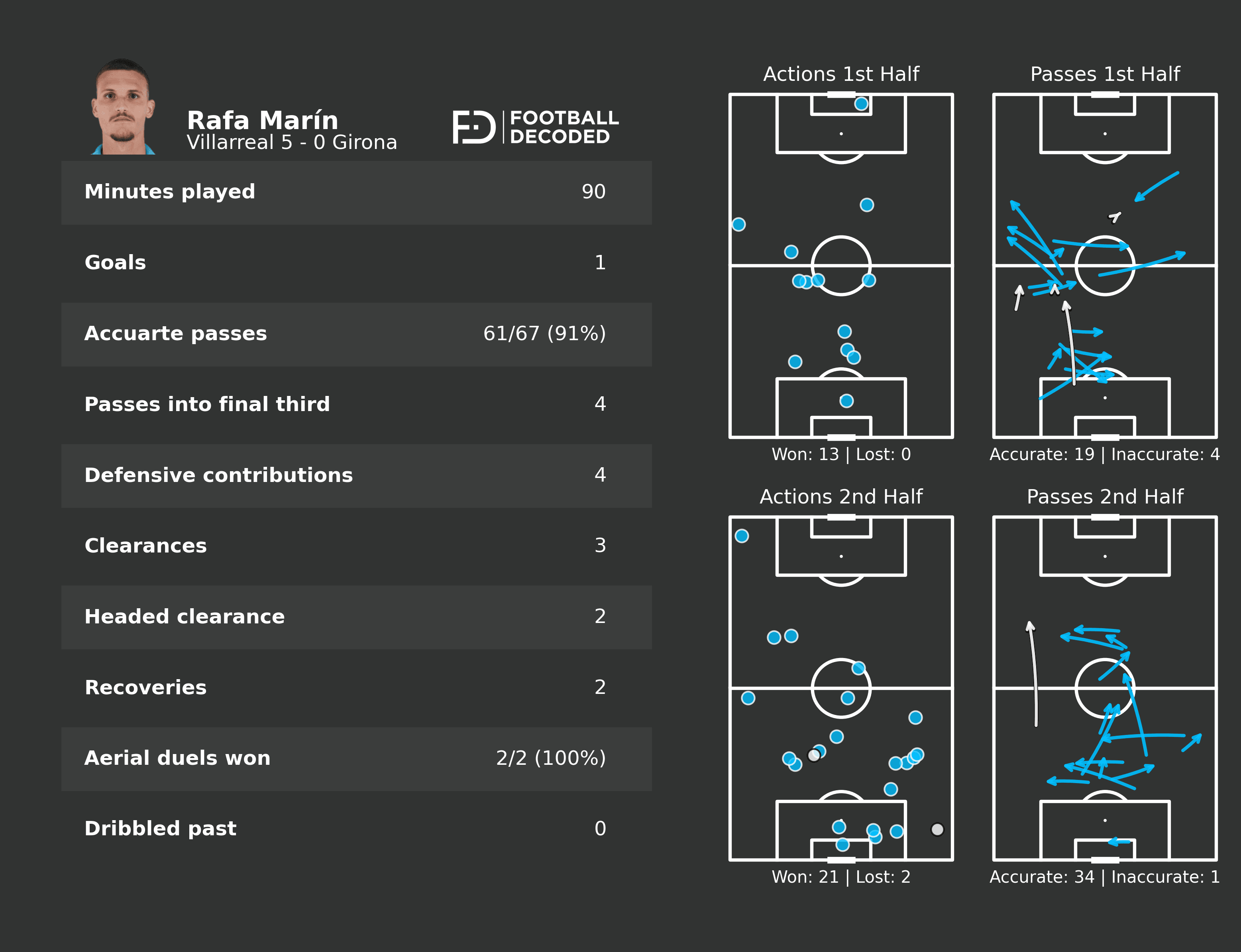Click the Dribbled past stat row

point(356,829)
